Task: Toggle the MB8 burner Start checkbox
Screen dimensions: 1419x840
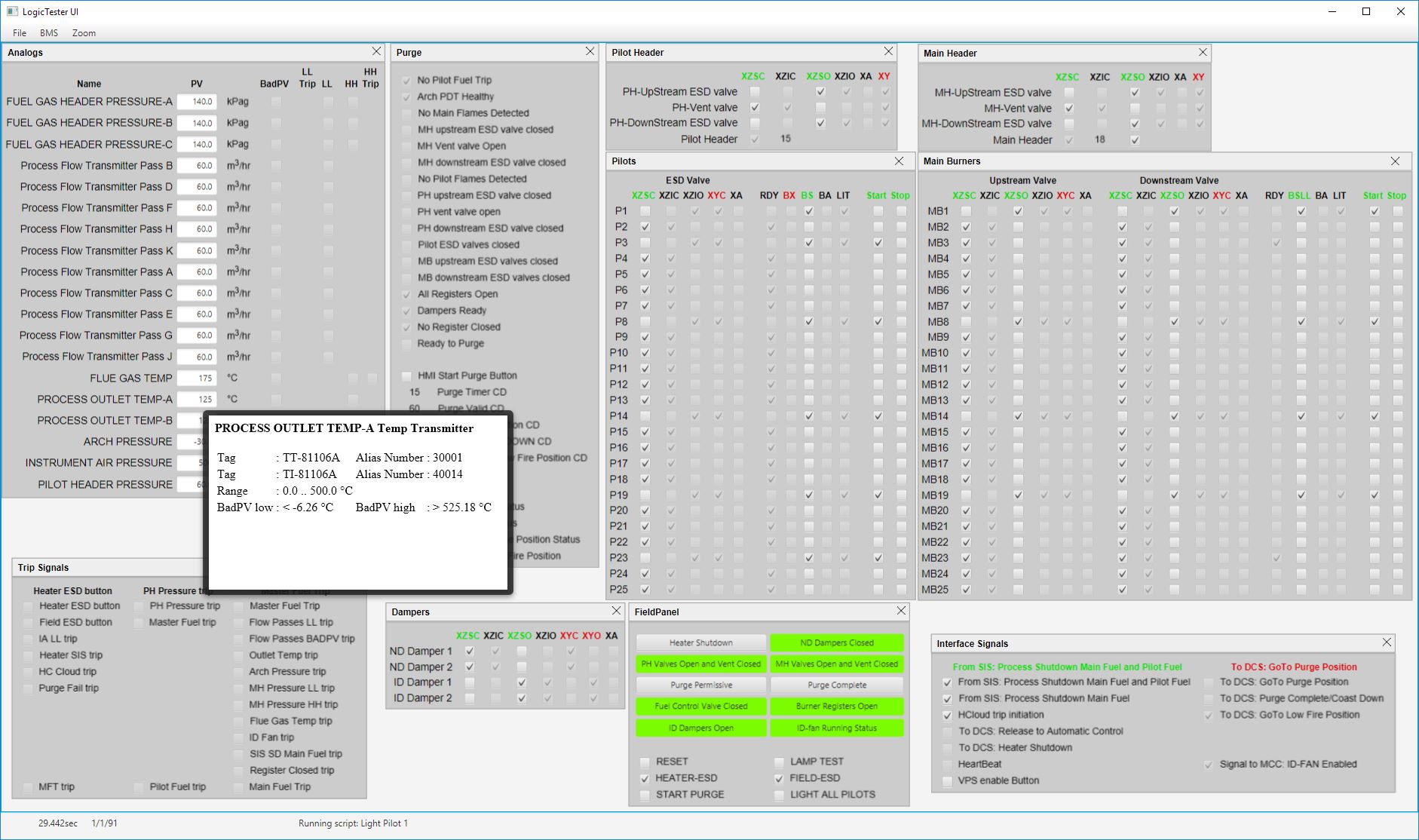Action: 1375,322
